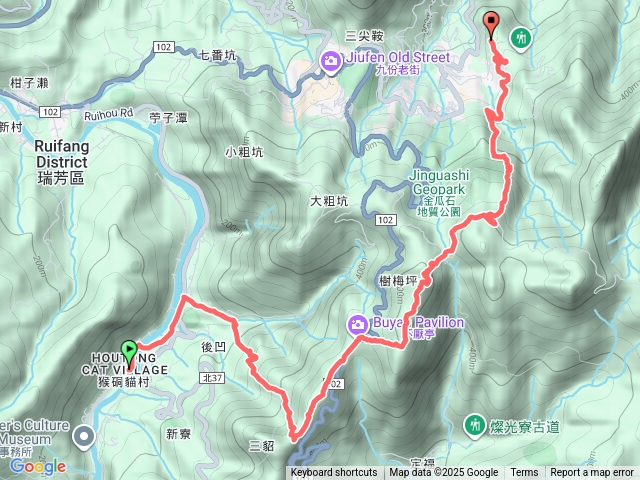
Task: Open Jiufen Old Street camera pin
Action: coord(331,63)
